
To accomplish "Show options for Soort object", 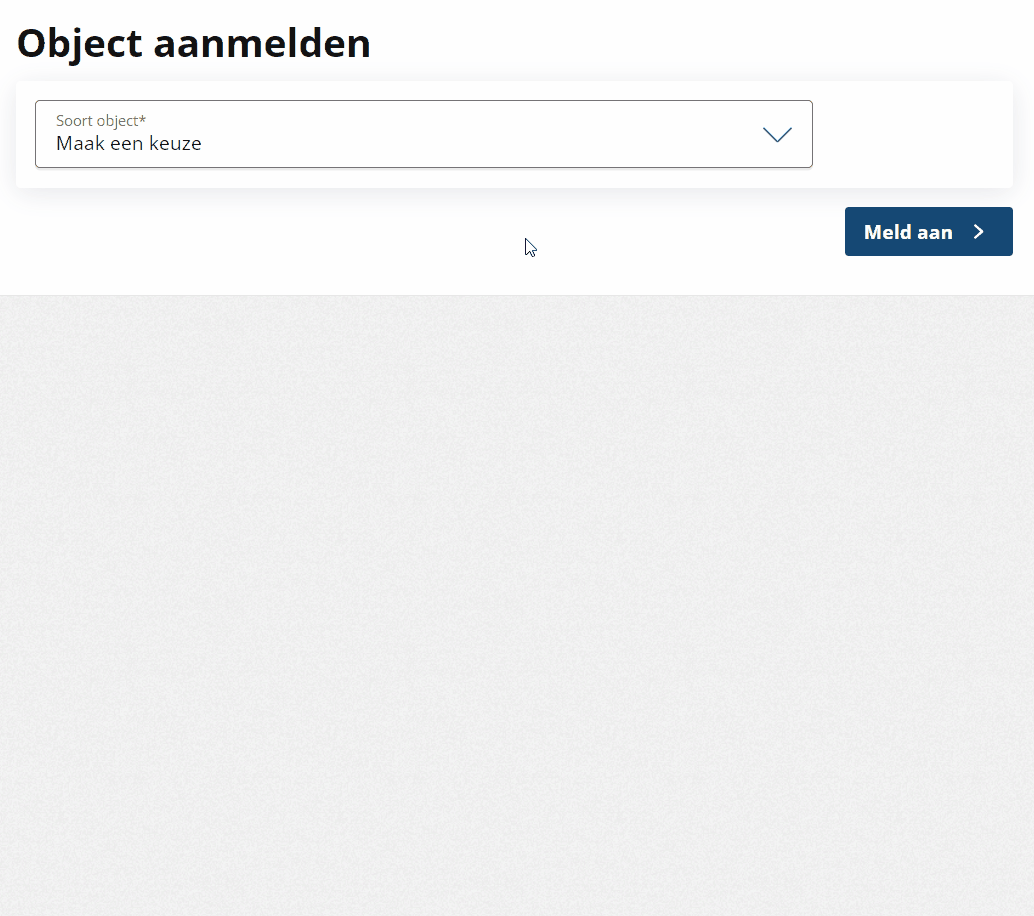I will point(423,134).
